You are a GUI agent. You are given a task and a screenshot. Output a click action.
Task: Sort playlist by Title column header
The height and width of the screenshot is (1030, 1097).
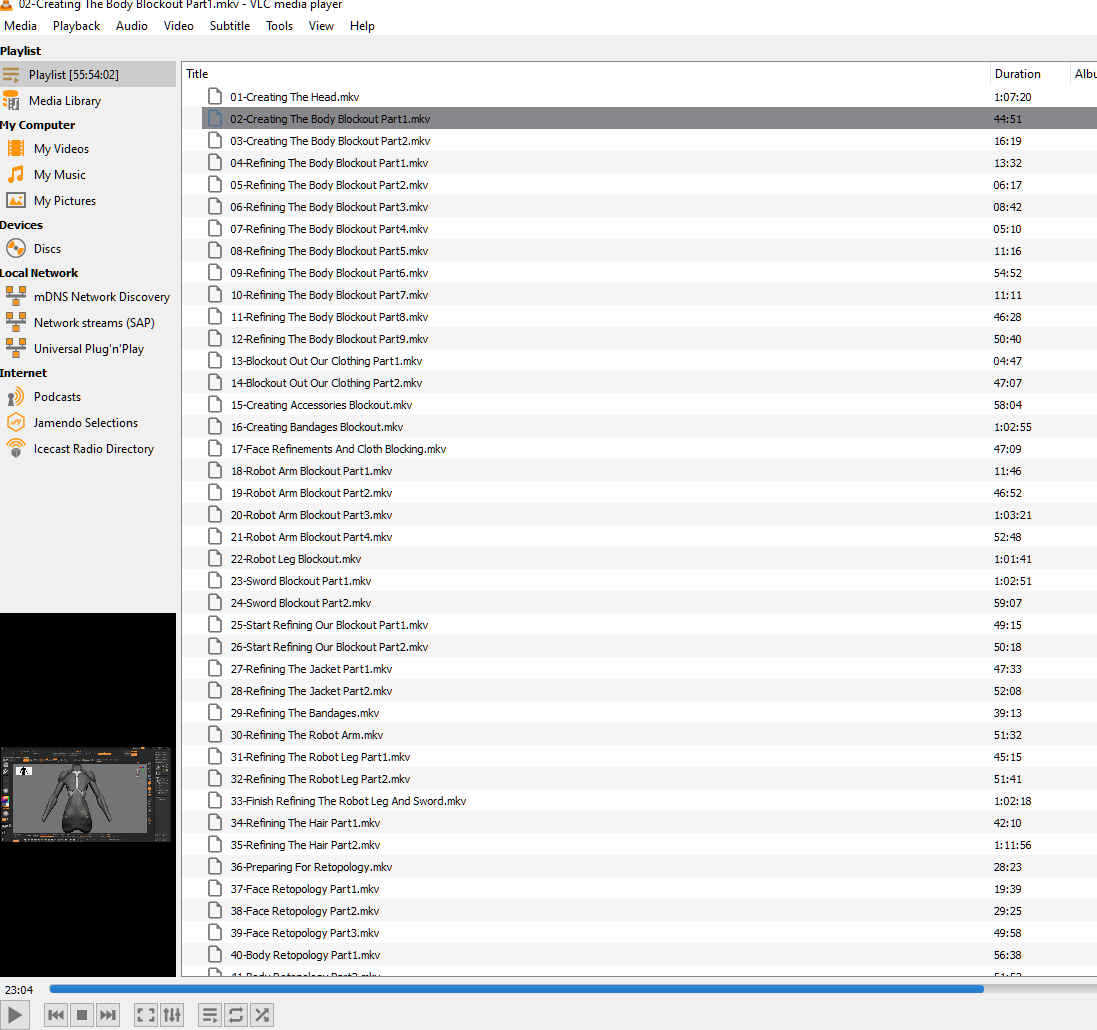coord(586,73)
